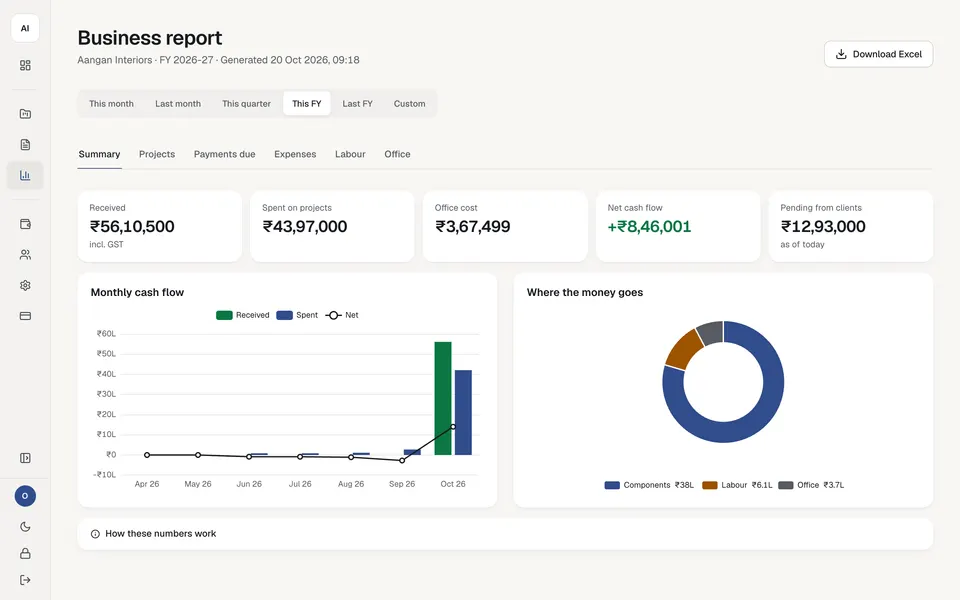The height and width of the screenshot is (600, 960).
Task: Click the Net line point for Oct 26
Action: pyautogui.click(x=453, y=427)
